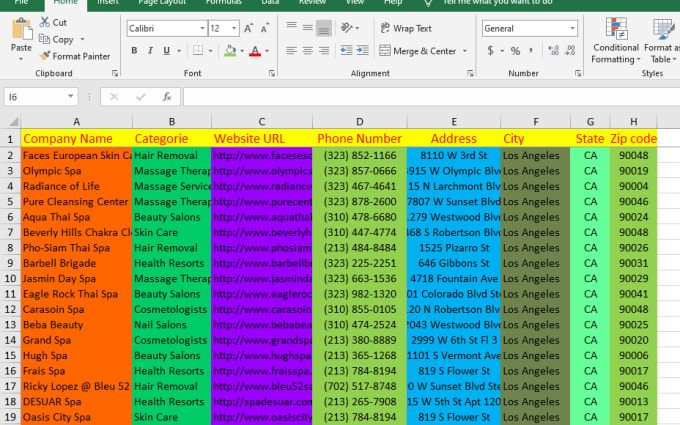Center text horizontally
680x425 pixels.
307,51
